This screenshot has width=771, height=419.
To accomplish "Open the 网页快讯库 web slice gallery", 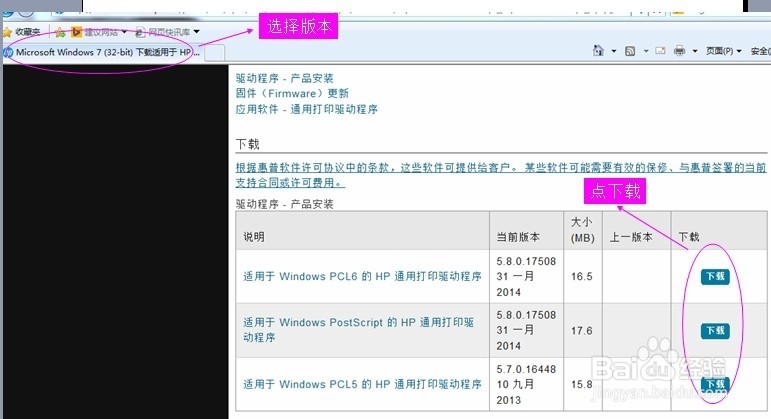I will tap(163, 32).
